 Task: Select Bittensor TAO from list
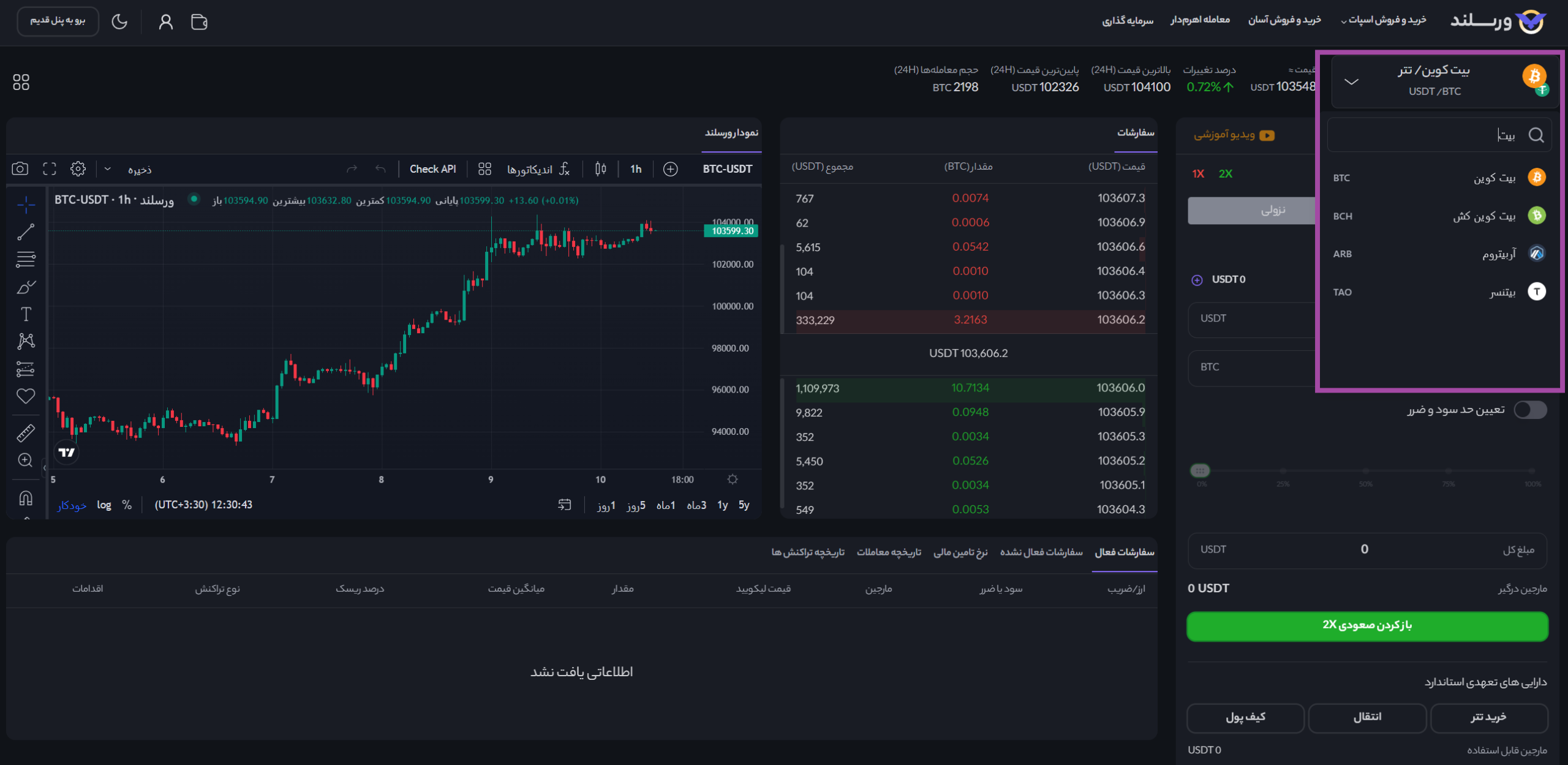(x=1439, y=292)
